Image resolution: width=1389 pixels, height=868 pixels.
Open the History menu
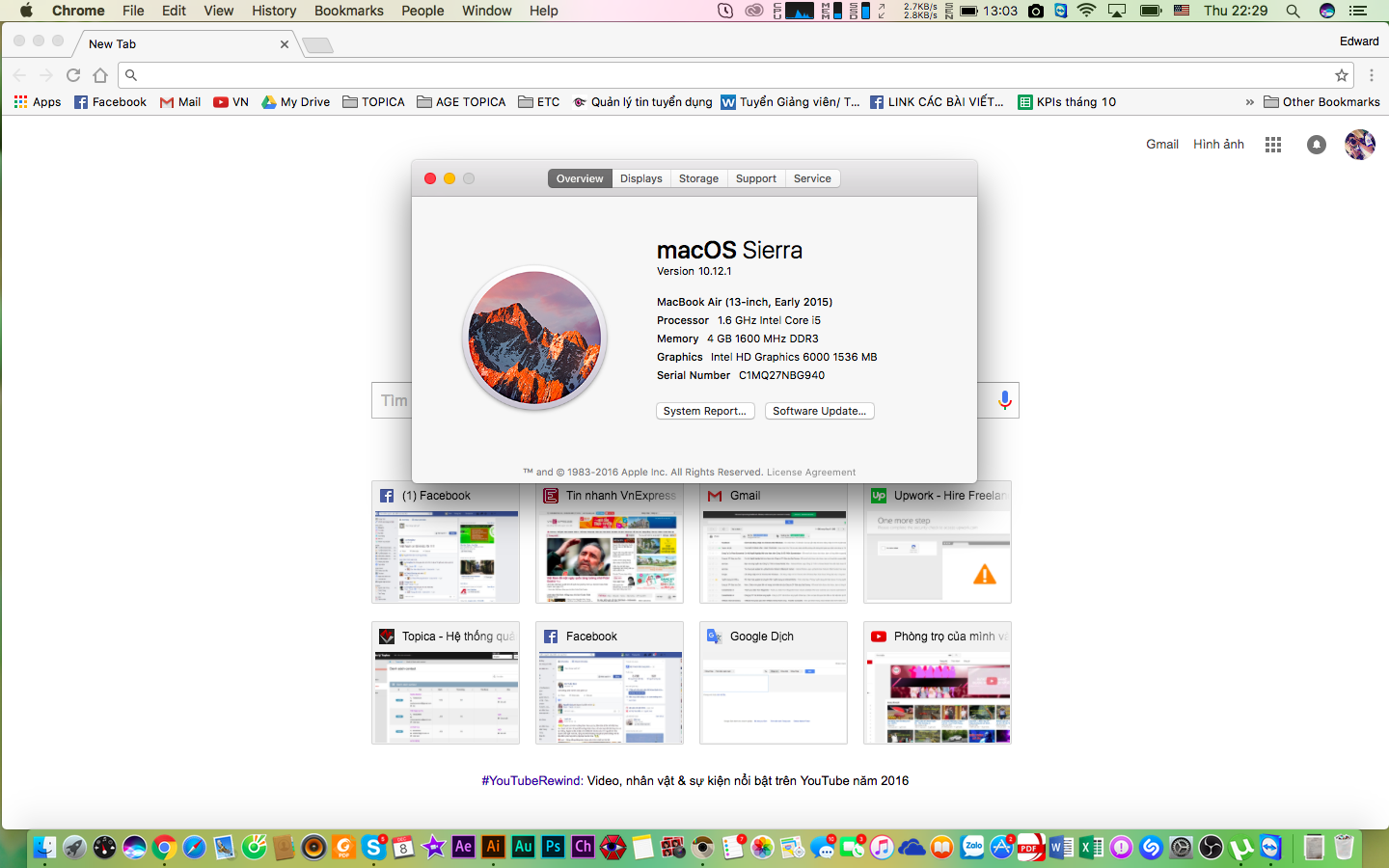(274, 11)
